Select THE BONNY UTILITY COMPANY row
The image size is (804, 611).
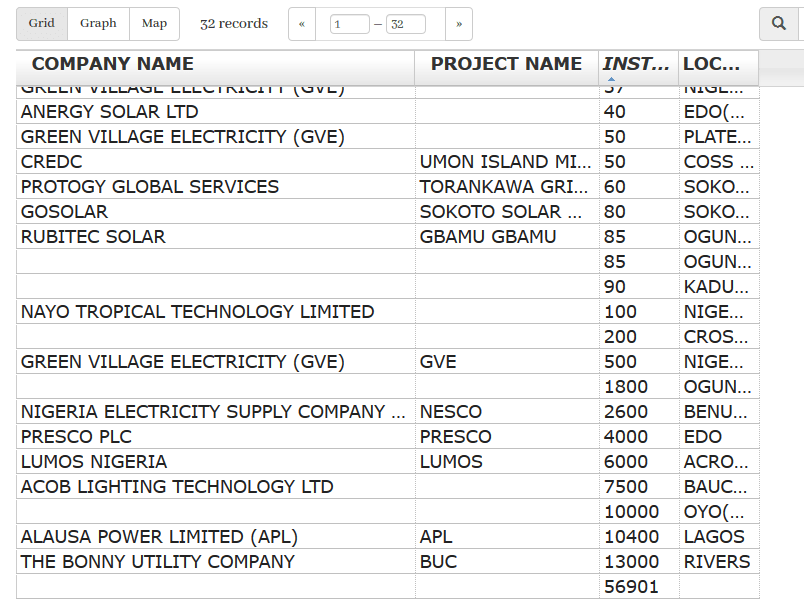[158, 562]
